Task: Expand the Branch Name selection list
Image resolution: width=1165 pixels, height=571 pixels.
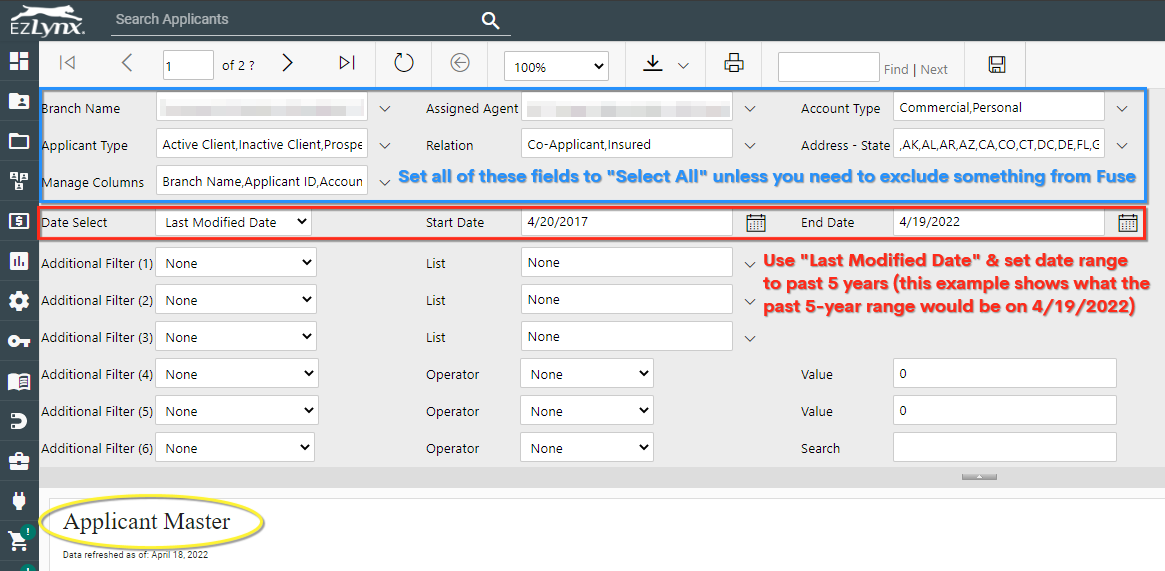Action: [384, 109]
